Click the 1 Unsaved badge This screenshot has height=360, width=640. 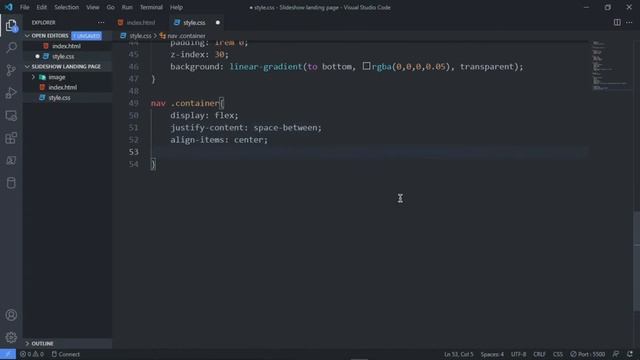click(x=87, y=36)
